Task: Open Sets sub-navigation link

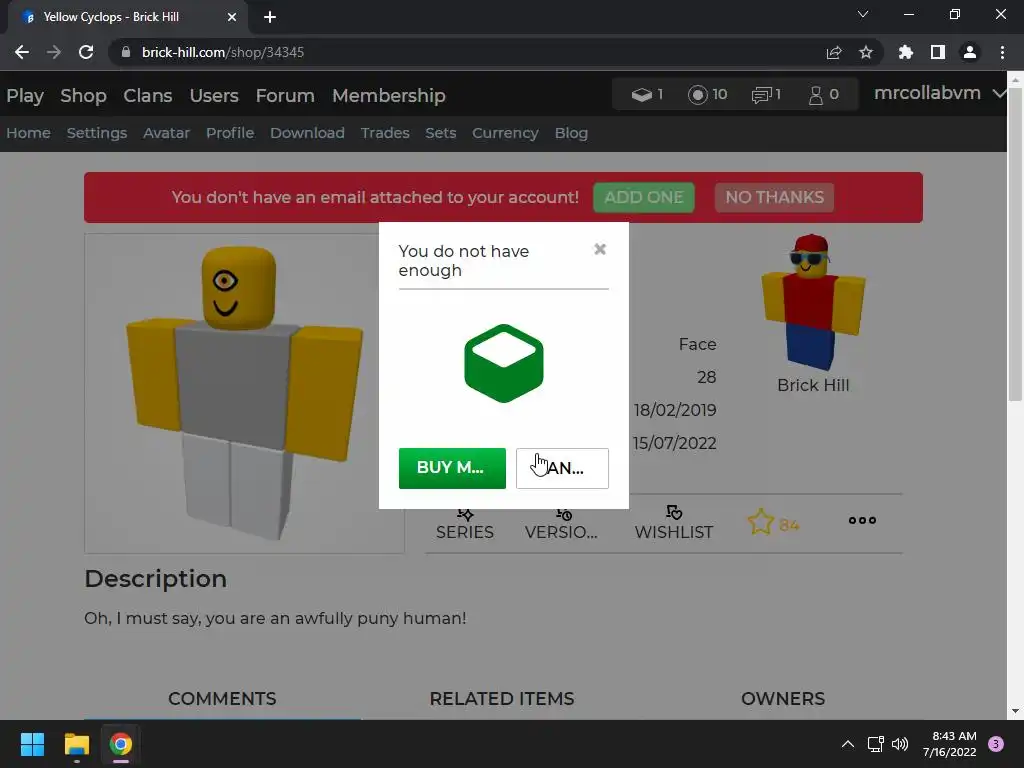Action: [440, 133]
